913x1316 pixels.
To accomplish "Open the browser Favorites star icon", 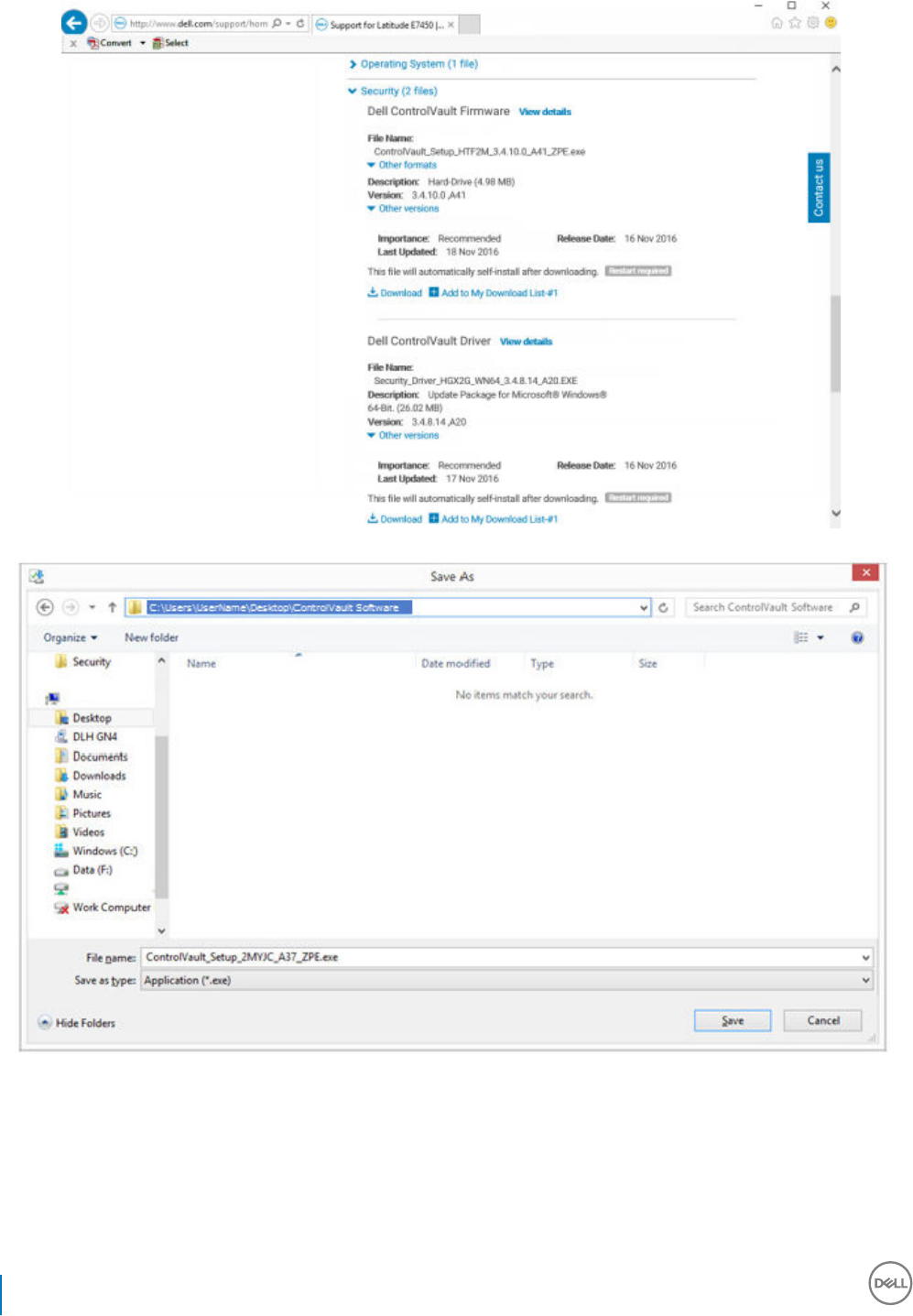I will 795,23.
